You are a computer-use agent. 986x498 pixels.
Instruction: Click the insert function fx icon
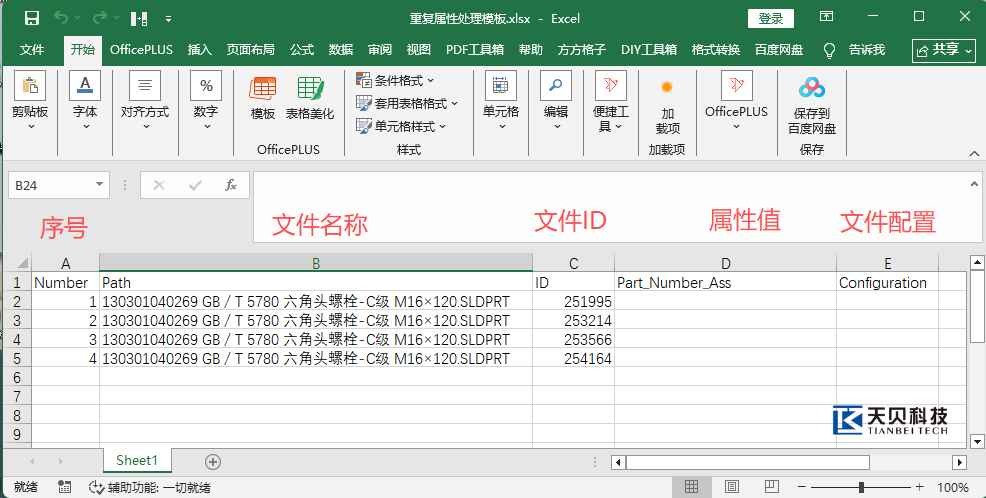coord(231,185)
